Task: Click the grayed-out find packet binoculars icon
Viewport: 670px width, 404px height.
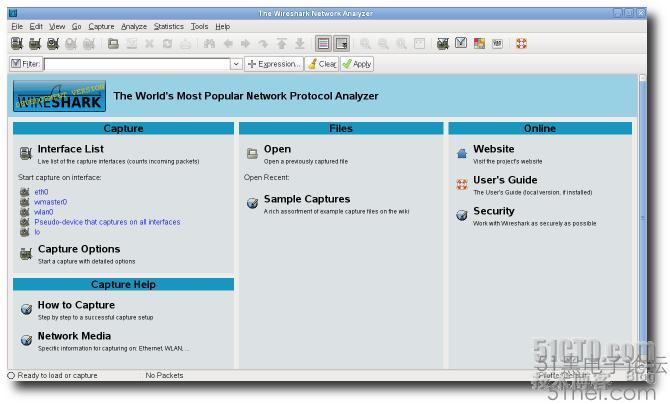Action: point(209,43)
